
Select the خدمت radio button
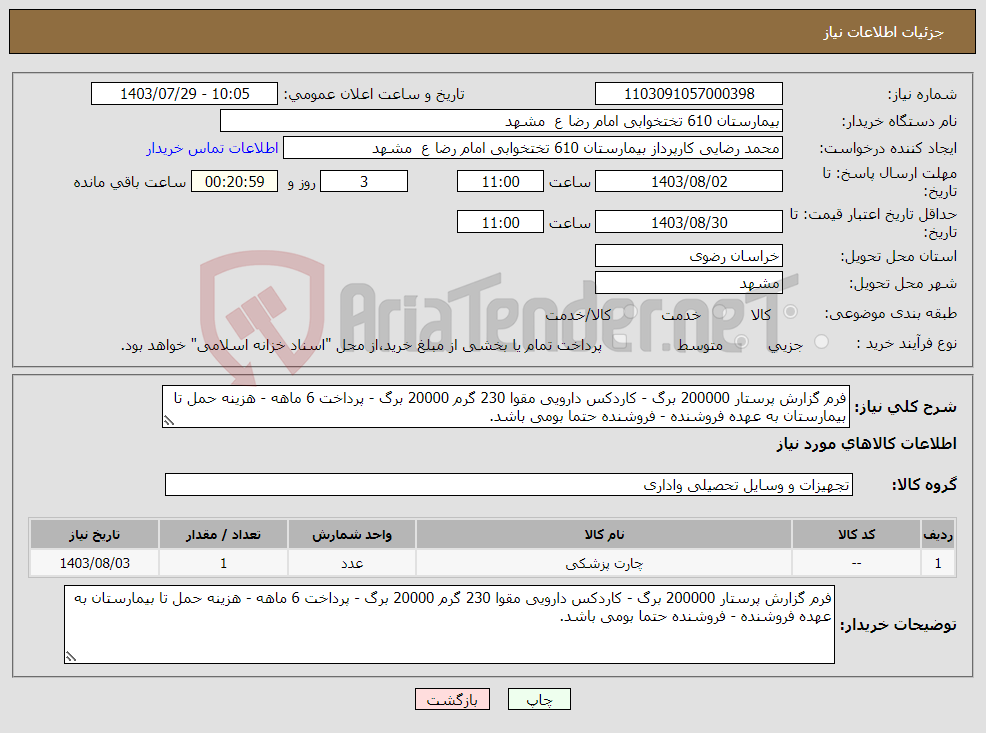(719, 312)
